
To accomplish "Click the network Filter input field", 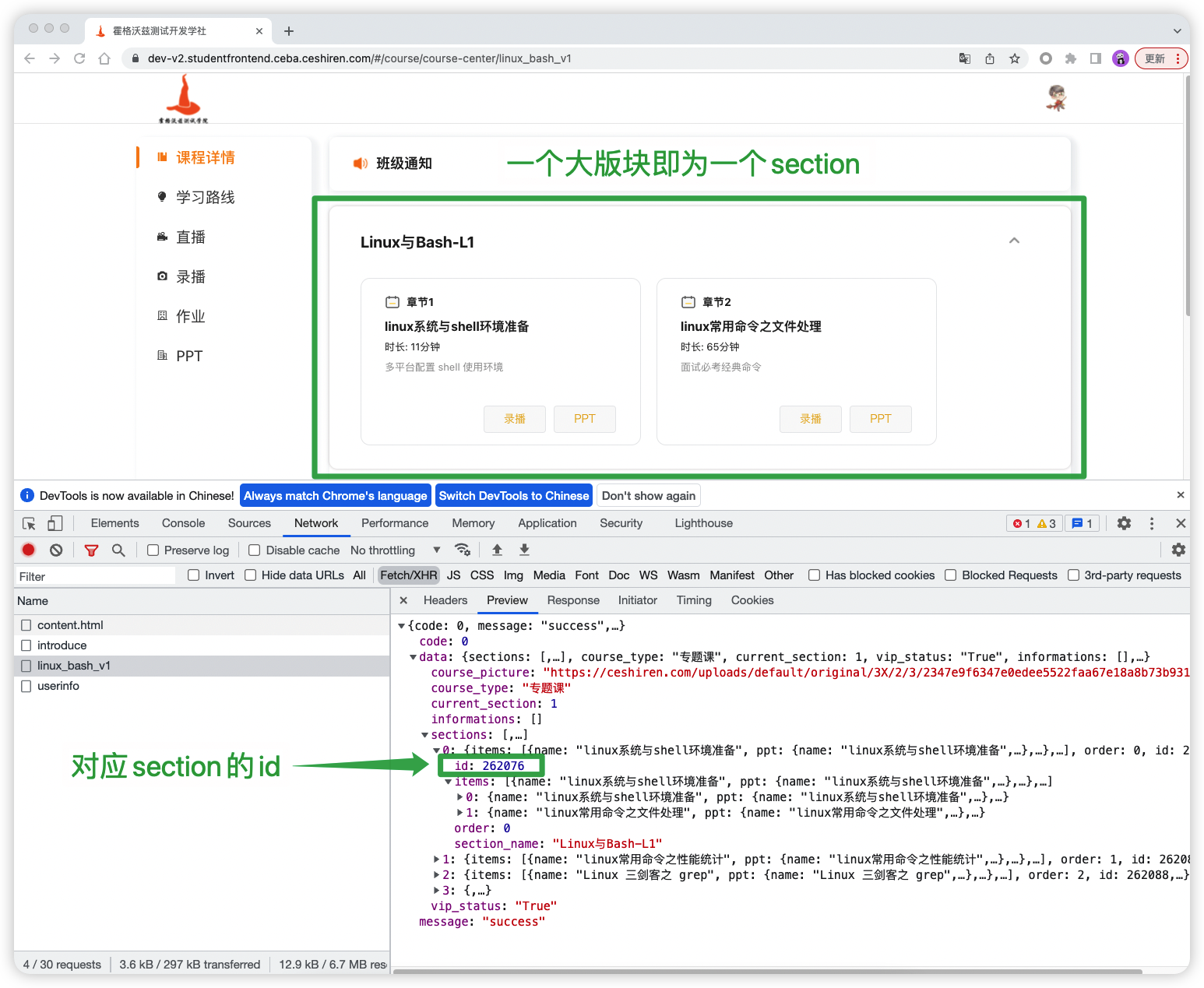I will click(95, 576).
